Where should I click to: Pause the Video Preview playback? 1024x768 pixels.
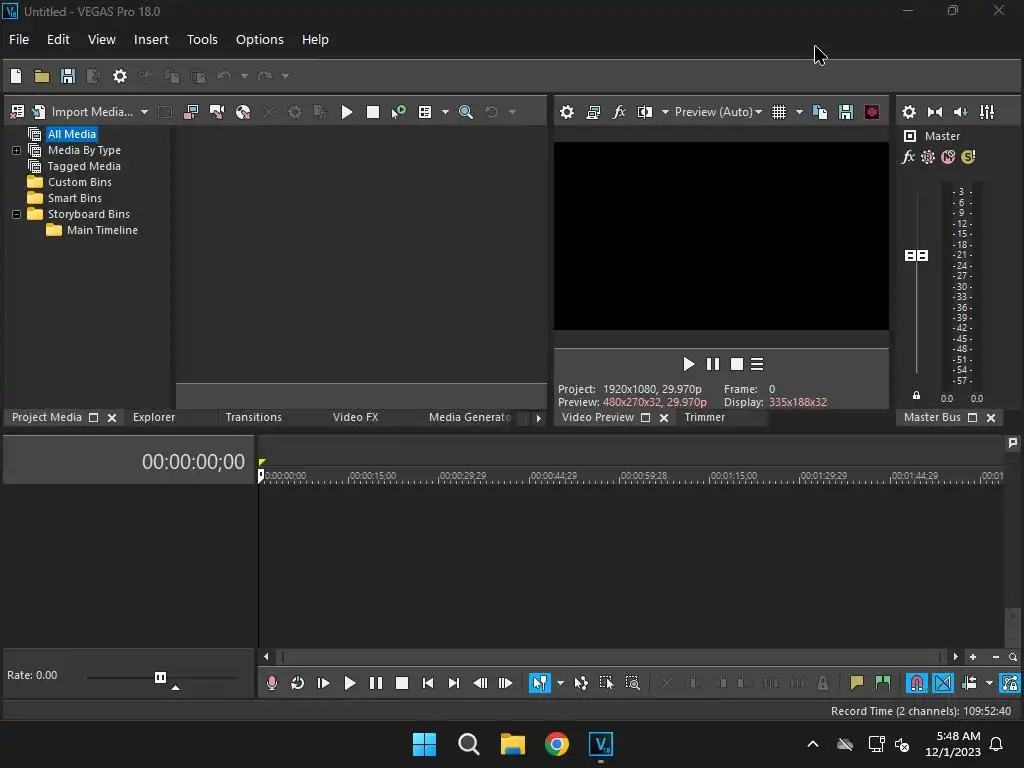click(712, 364)
